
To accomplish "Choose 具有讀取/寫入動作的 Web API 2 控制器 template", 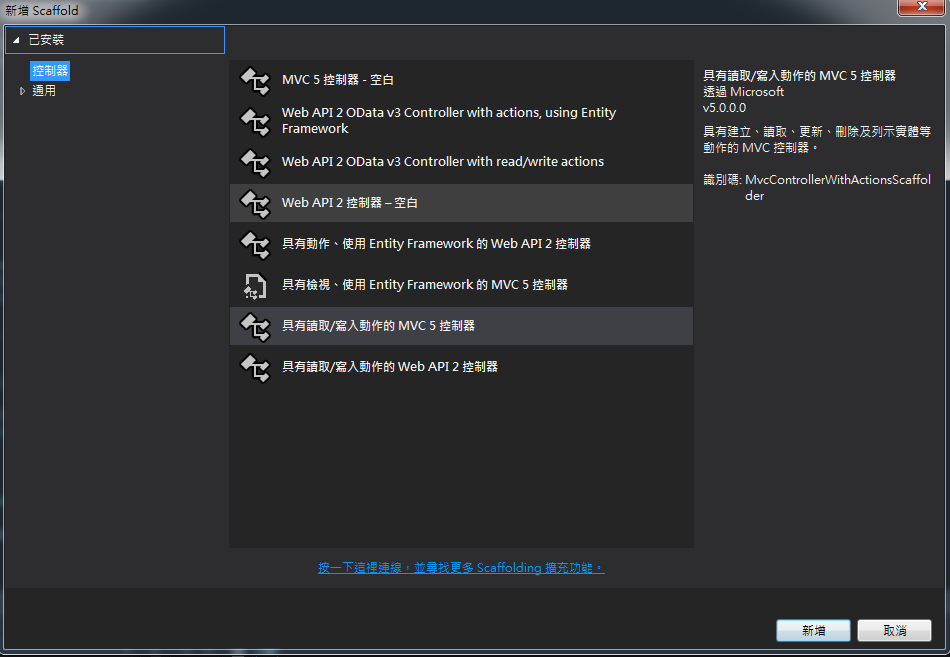I will pyautogui.click(x=461, y=367).
